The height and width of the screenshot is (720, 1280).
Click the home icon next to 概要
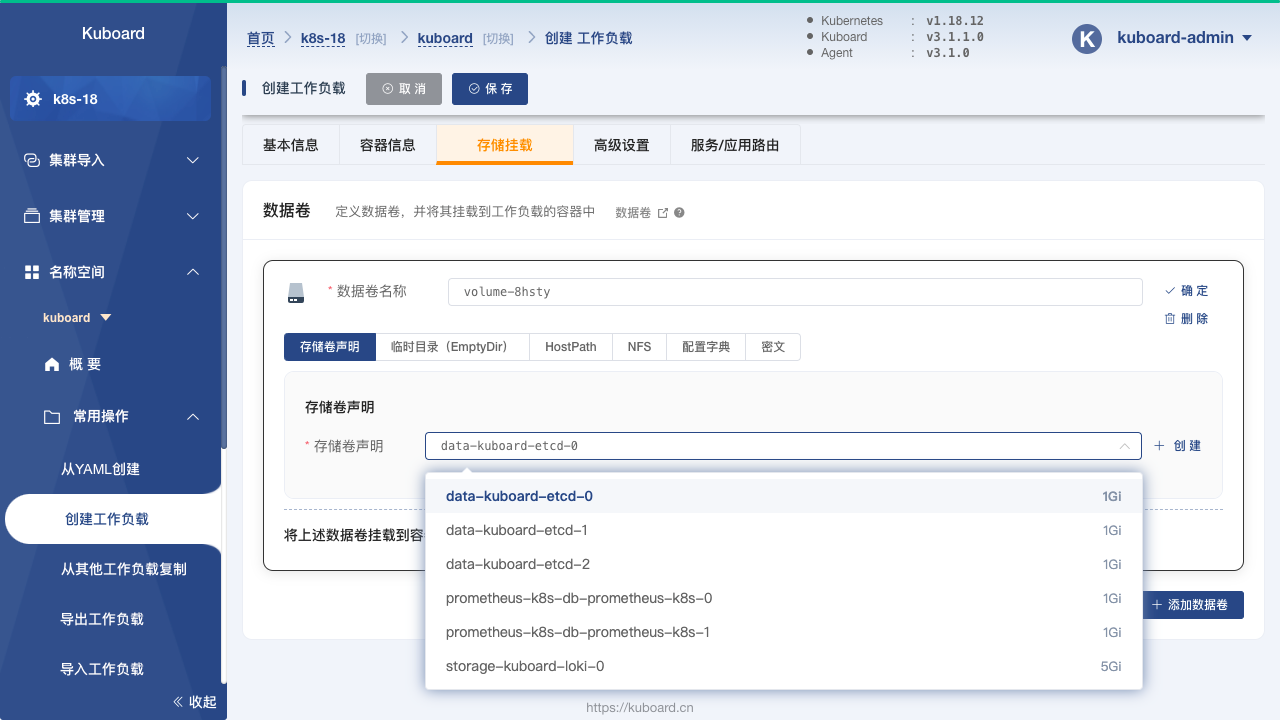coord(52,365)
